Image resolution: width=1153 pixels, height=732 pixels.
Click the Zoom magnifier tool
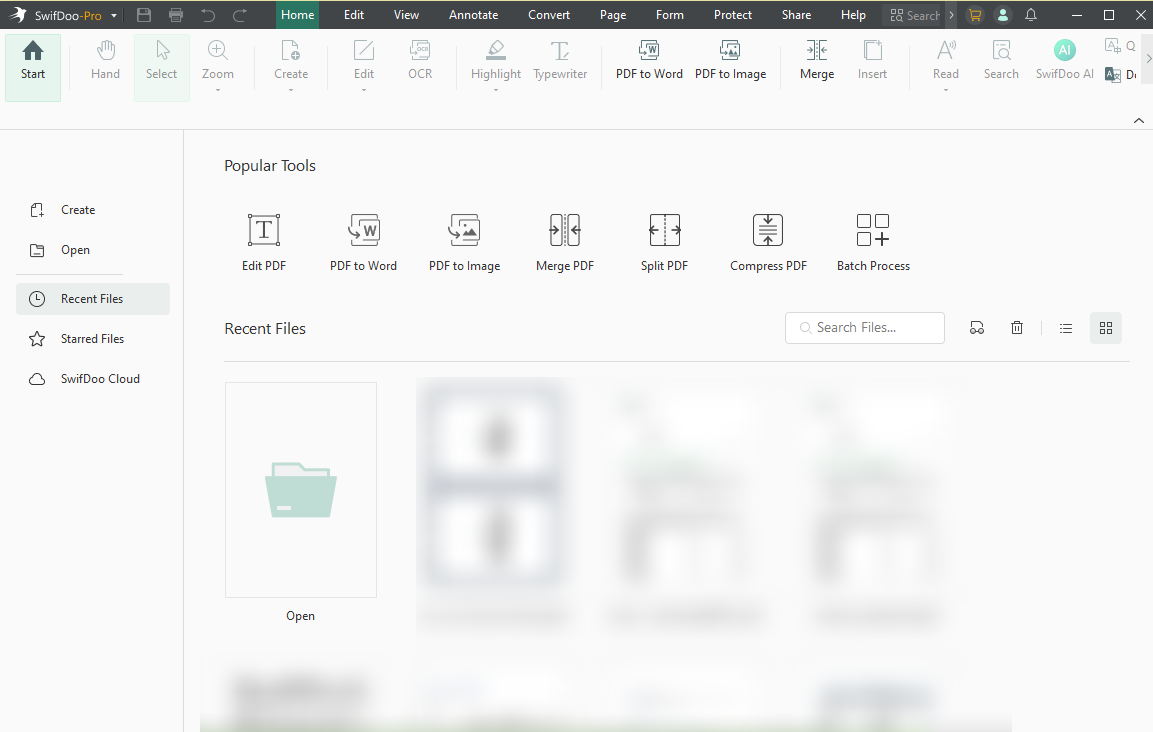pos(218,60)
